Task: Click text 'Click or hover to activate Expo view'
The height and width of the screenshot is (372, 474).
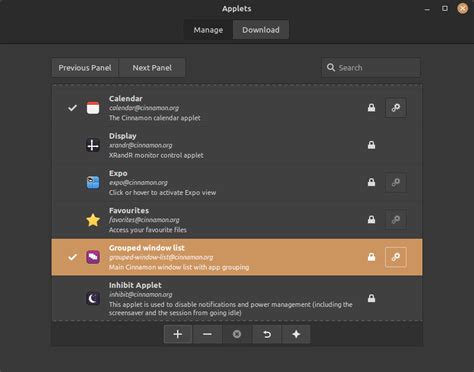Action: tap(162, 193)
